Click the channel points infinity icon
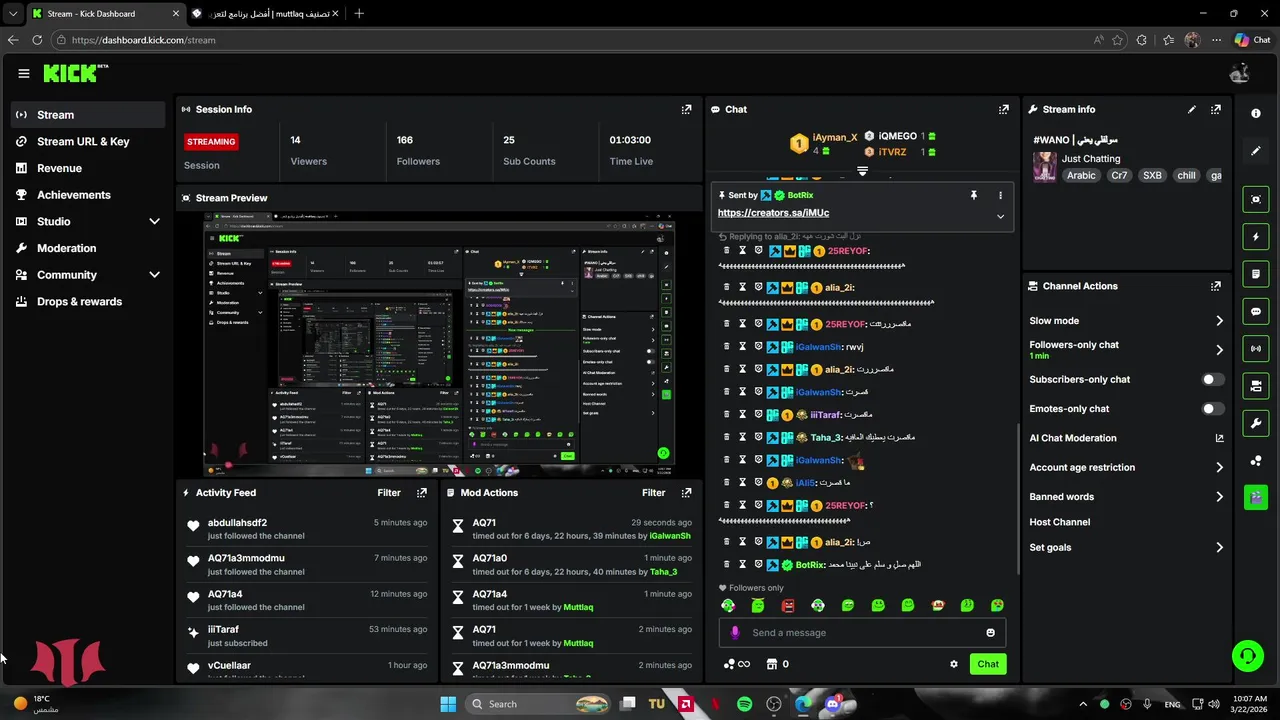 click(736, 664)
